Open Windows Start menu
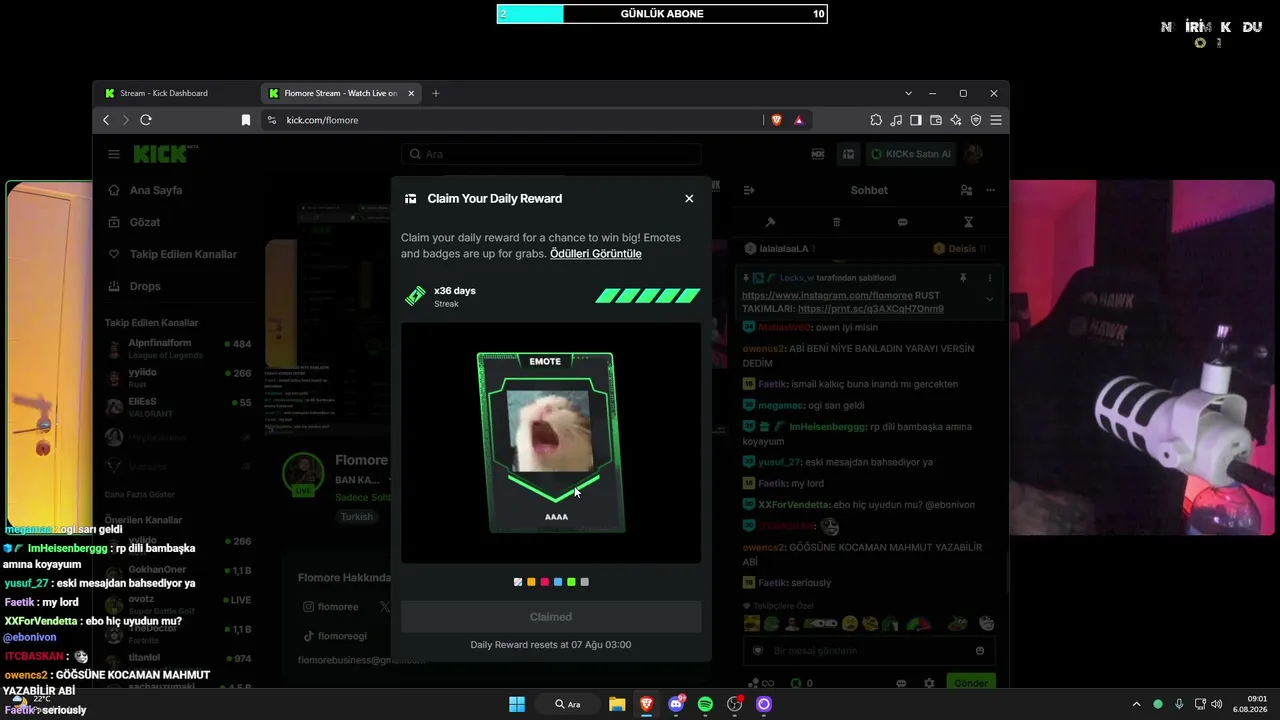The image size is (1280, 720). pos(517,704)
